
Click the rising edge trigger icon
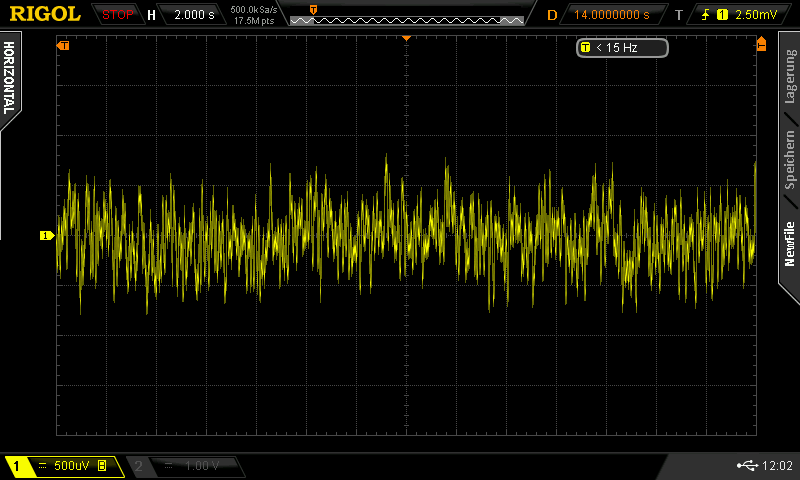tap(706, 15)
